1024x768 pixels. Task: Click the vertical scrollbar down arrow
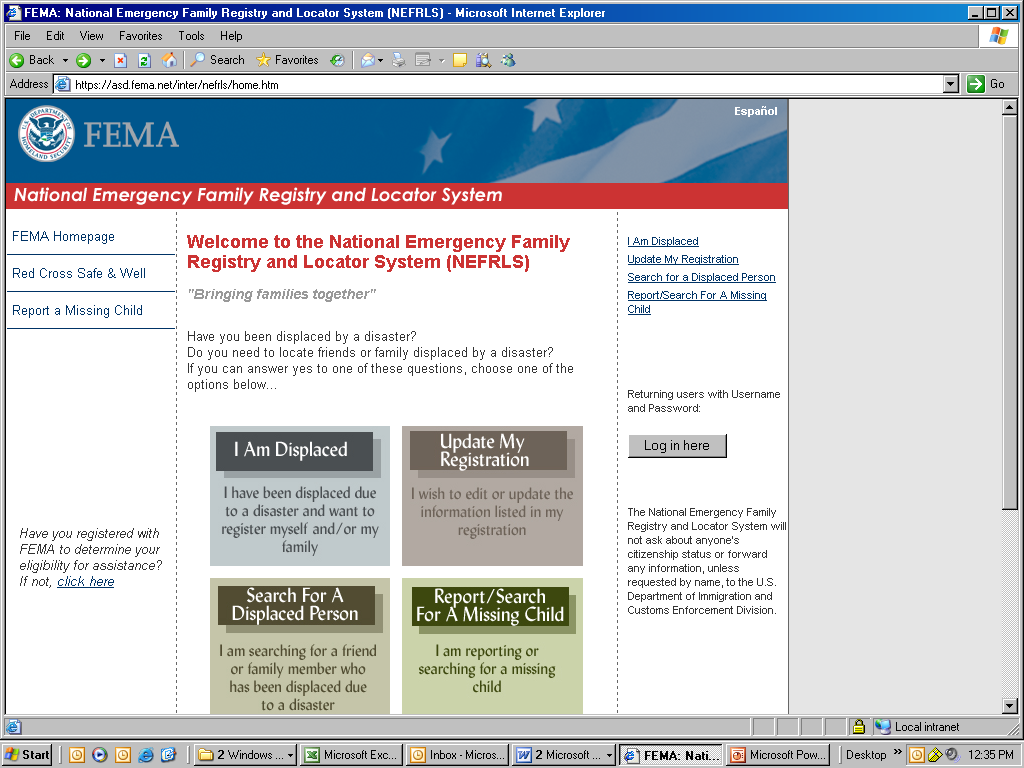click(1010, 705)
